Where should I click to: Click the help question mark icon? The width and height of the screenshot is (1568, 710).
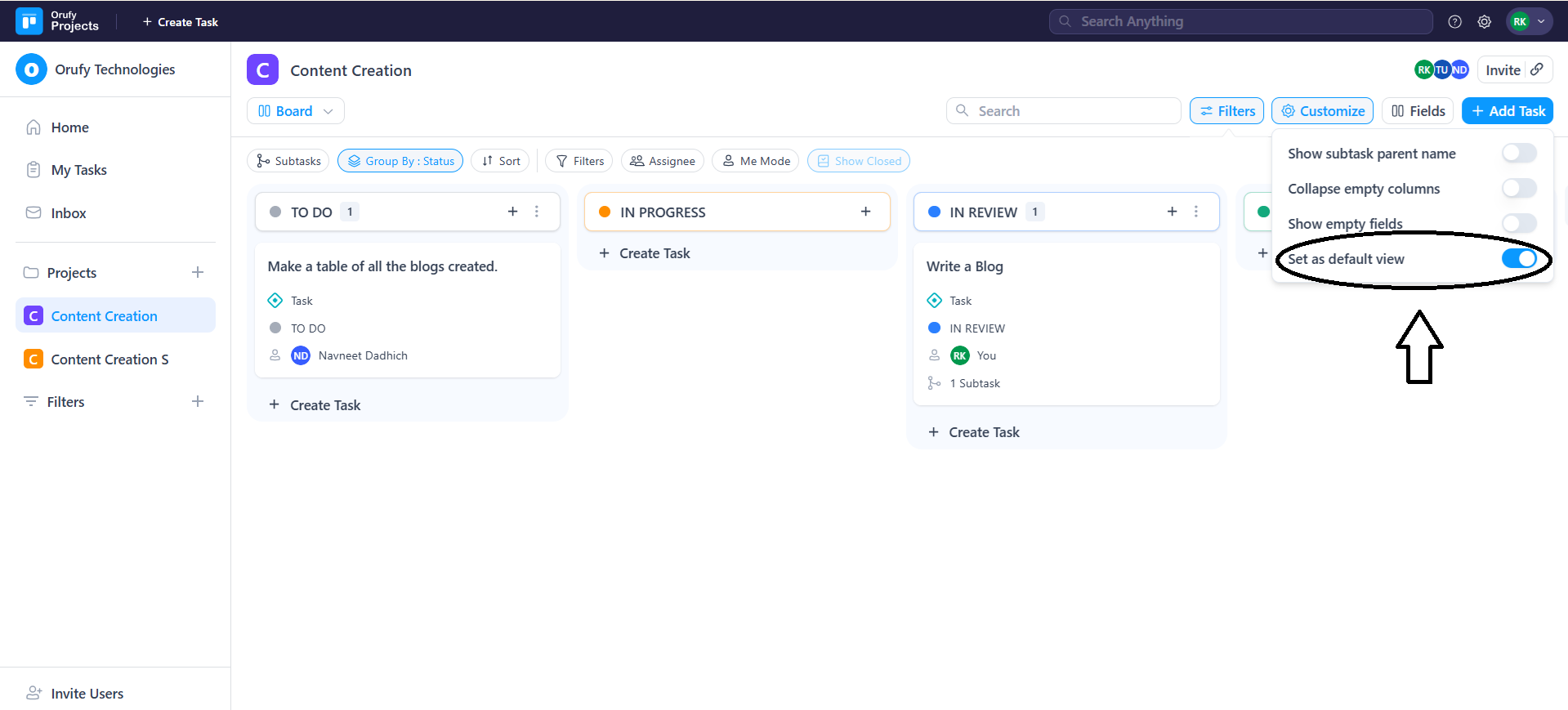pyautogui.click(x=1454, y=22)
